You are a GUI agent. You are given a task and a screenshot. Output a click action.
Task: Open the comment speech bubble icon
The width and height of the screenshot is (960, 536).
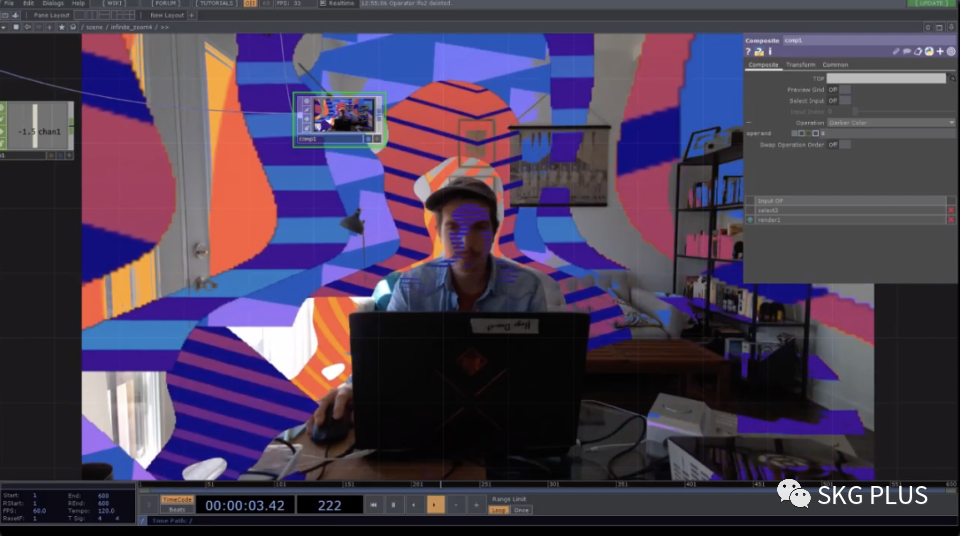907,51
